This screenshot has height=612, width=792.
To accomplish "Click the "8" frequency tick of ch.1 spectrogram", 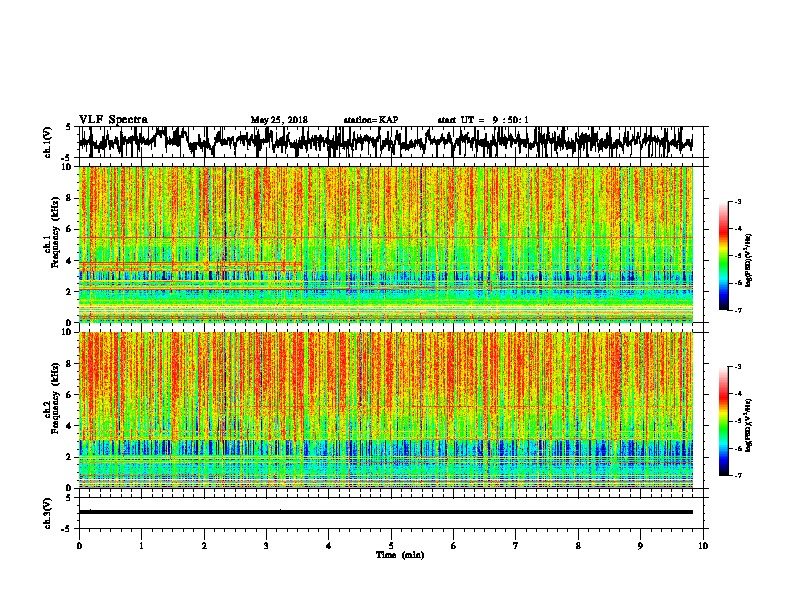I will click(70, 198).
